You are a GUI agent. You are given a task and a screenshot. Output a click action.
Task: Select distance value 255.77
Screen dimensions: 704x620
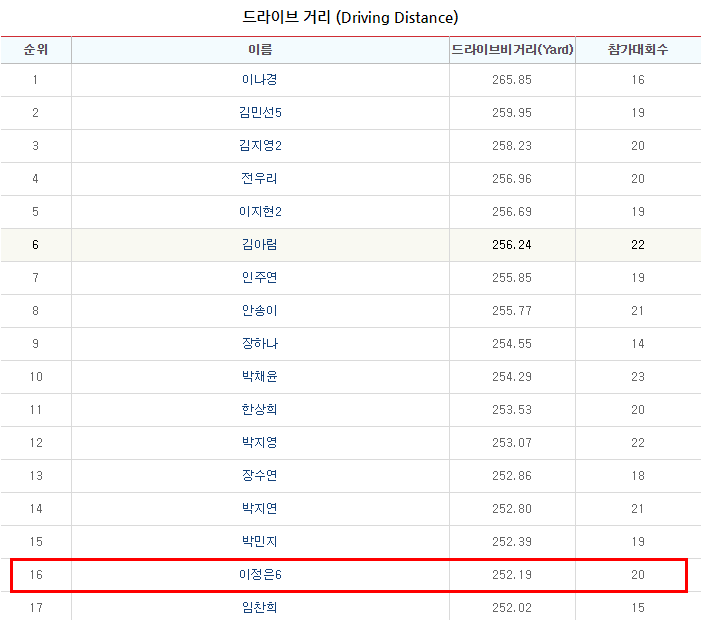click(512, 311)
